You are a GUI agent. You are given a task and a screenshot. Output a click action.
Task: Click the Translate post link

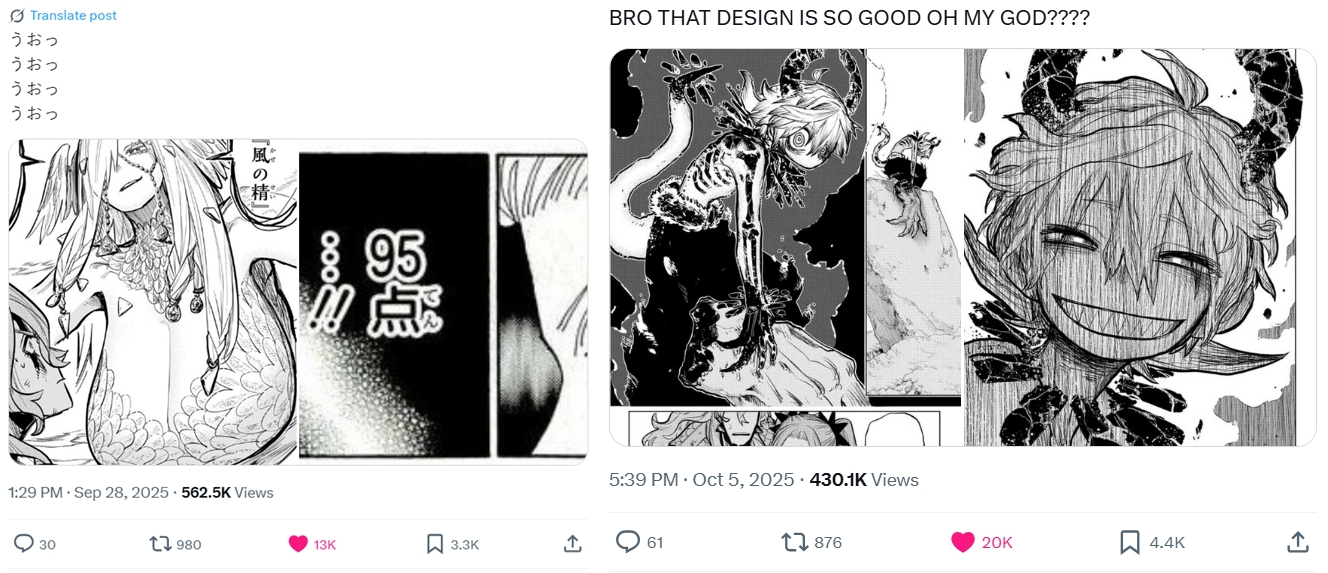tap(73, 15)
